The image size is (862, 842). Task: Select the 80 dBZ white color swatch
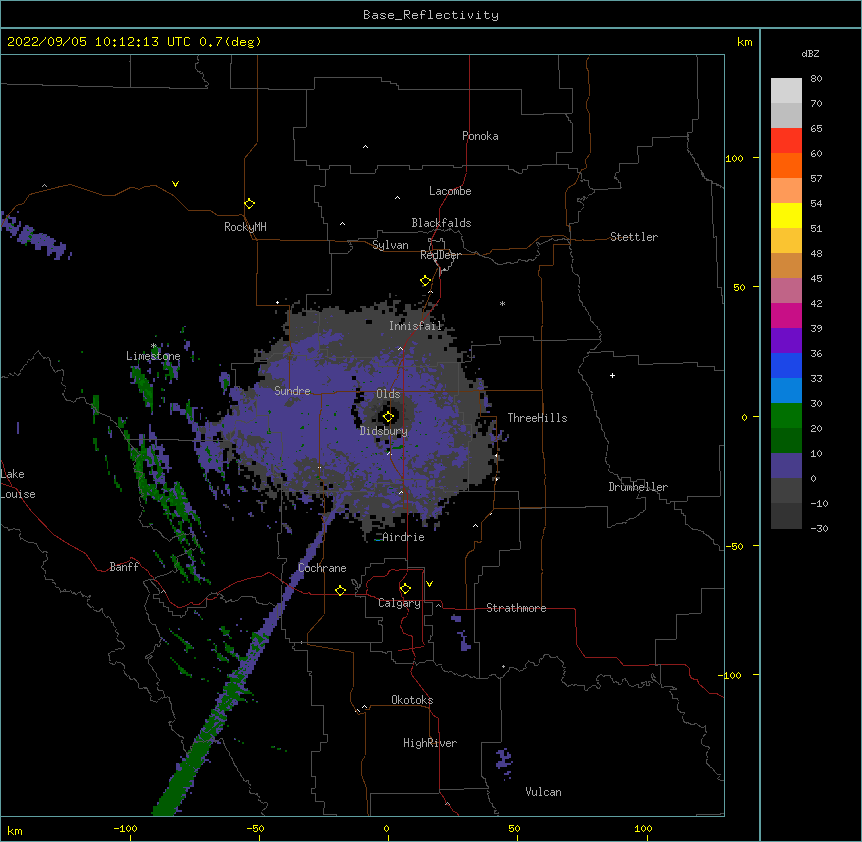tap(786, 91)
